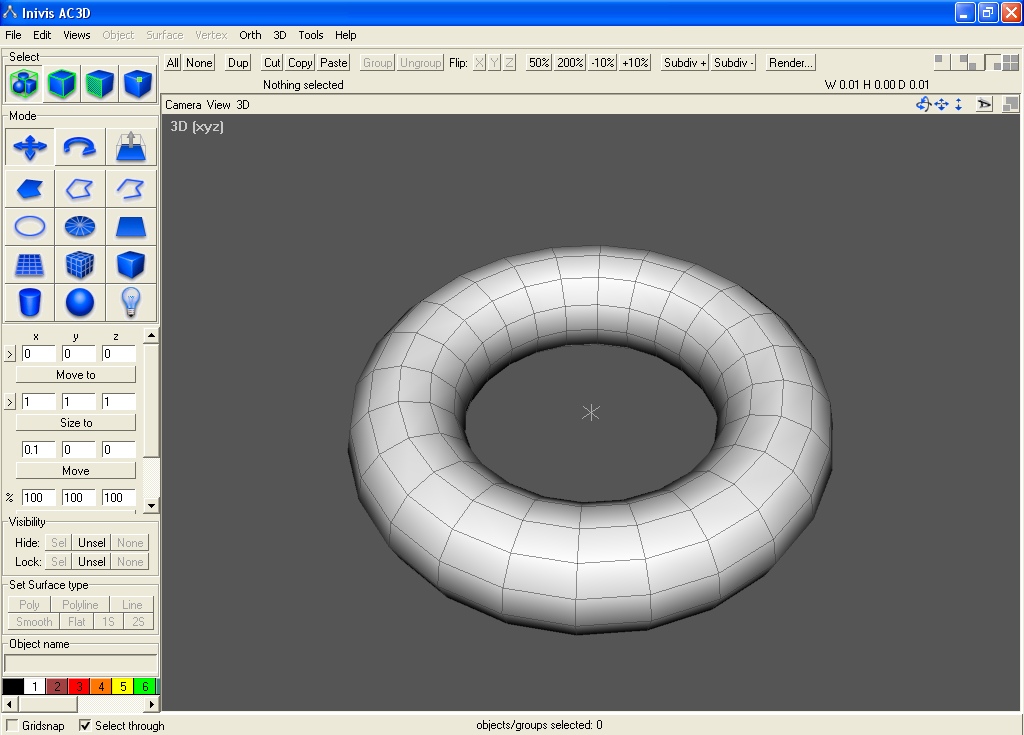Pick the yellow palette color 5
1024x735 pixels.
pyautogui.click(x=122, y=686)
